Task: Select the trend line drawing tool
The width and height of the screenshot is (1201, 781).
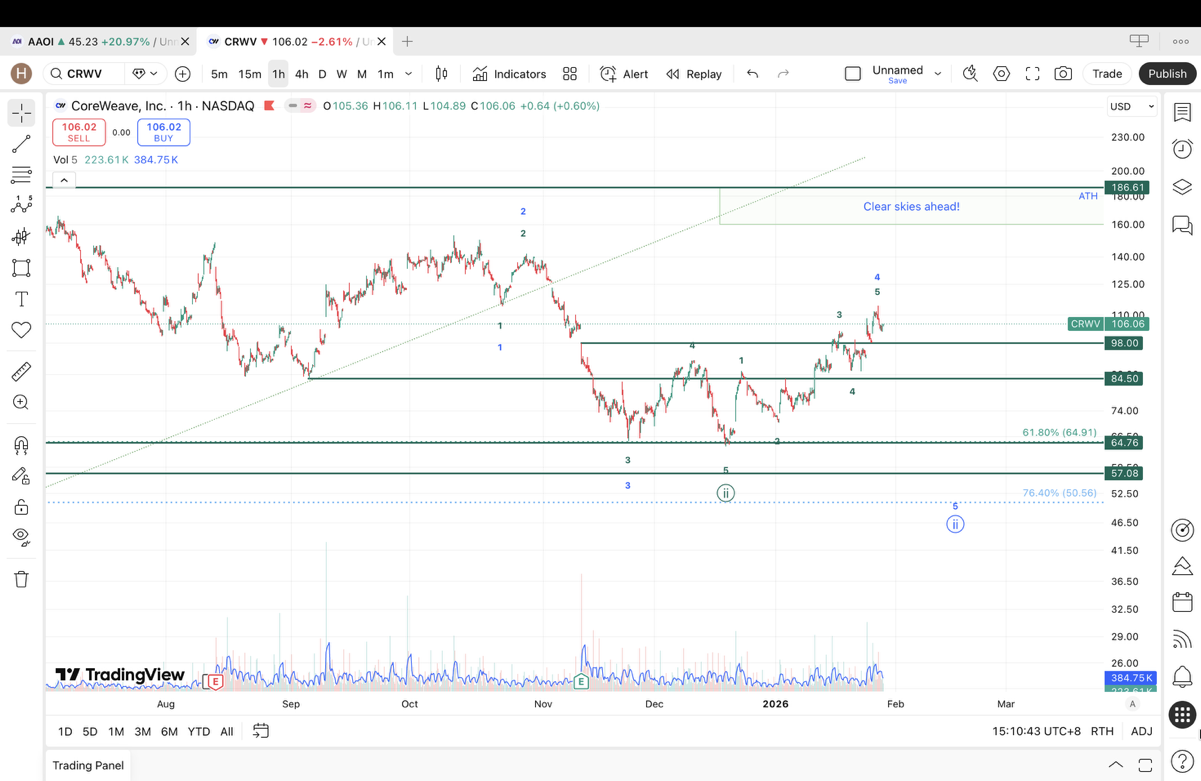Action: tap(21, 145)
